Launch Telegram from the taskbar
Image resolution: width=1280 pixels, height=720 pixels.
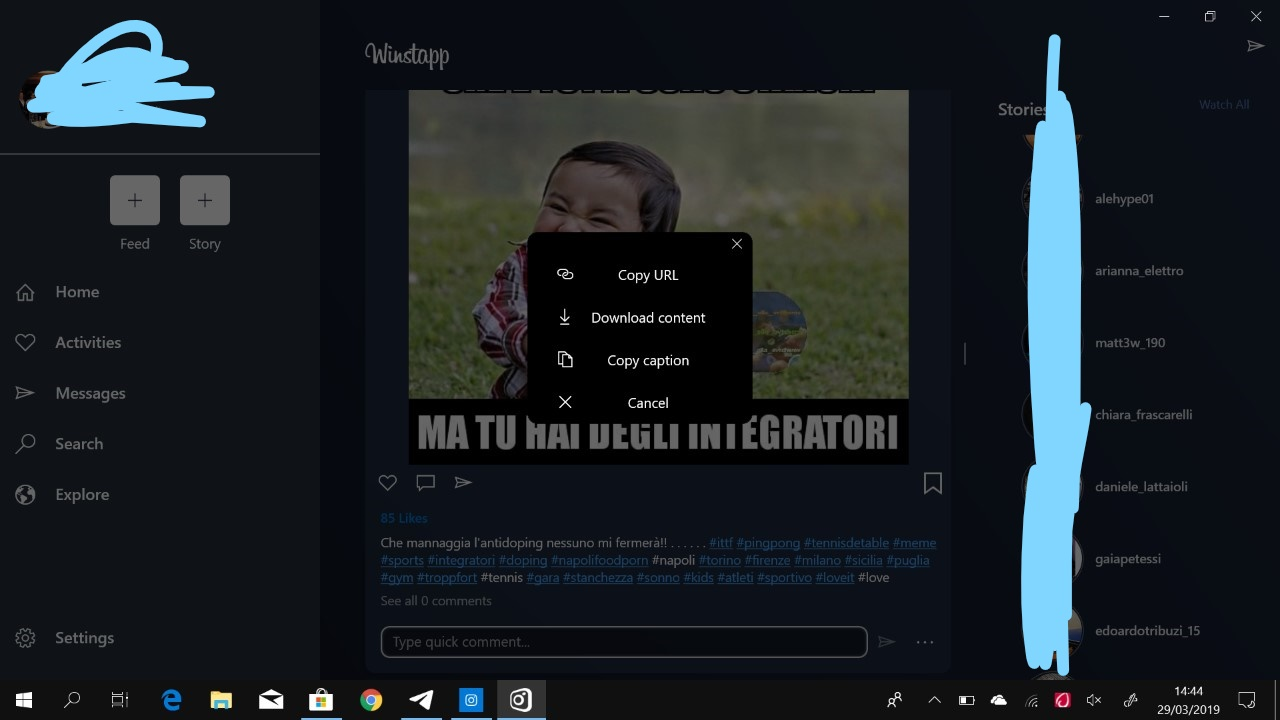click(x=420, y=700)
